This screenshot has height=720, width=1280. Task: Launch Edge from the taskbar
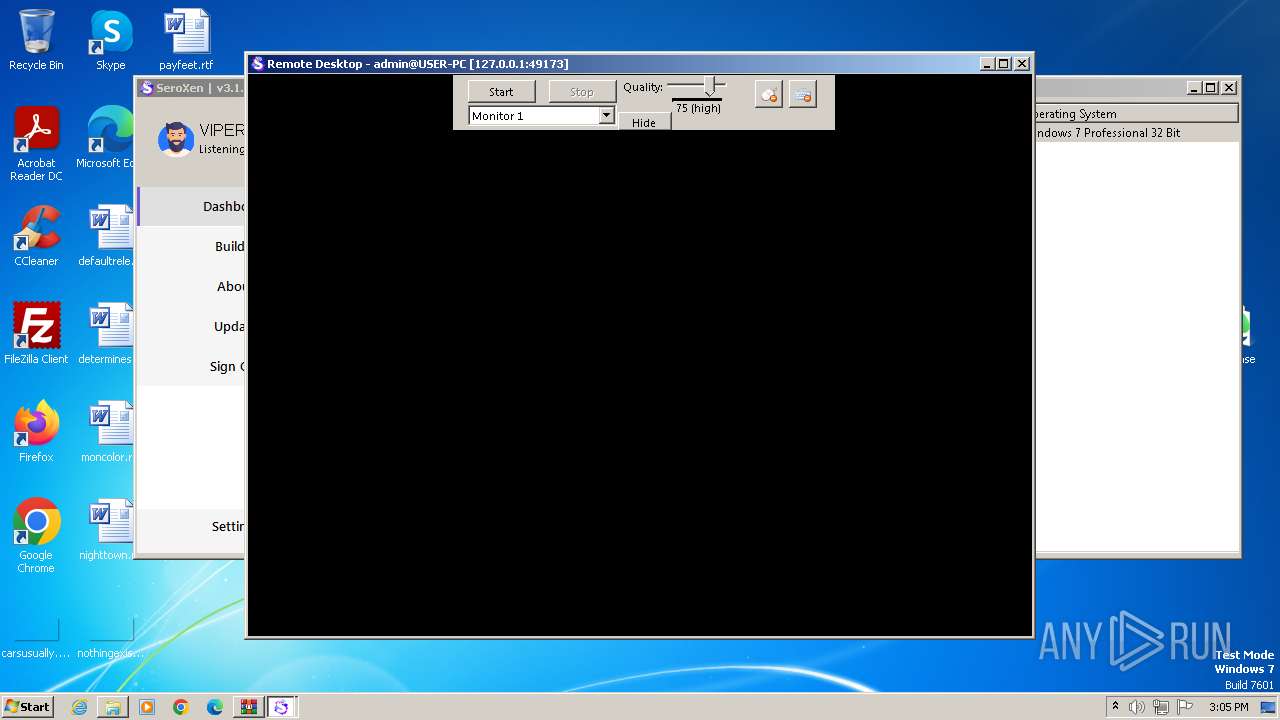[x=215, y=707]
